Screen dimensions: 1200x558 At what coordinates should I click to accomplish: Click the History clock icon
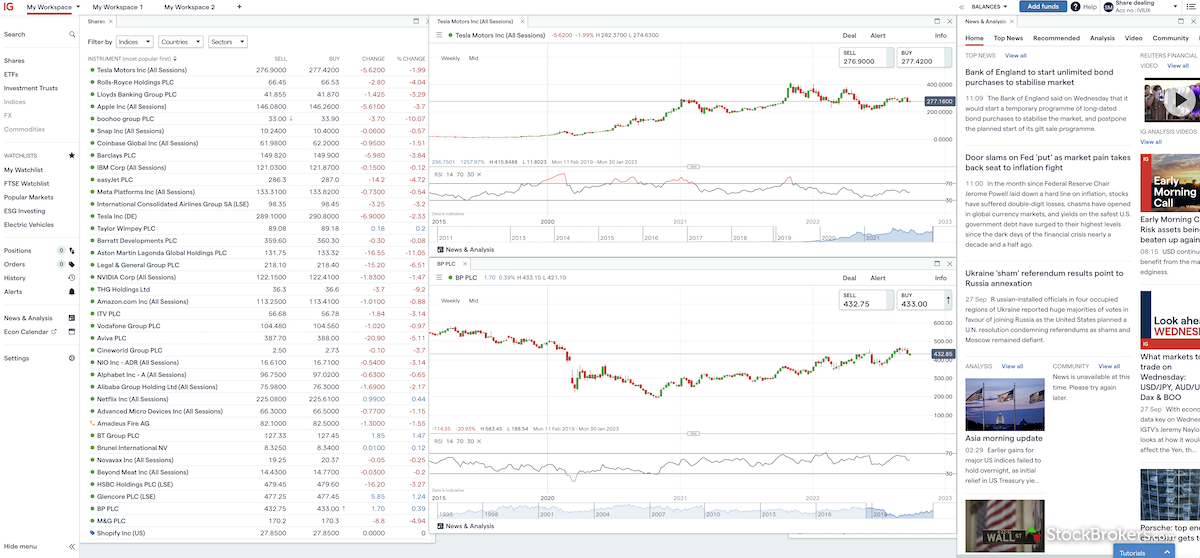pos(72,278)
